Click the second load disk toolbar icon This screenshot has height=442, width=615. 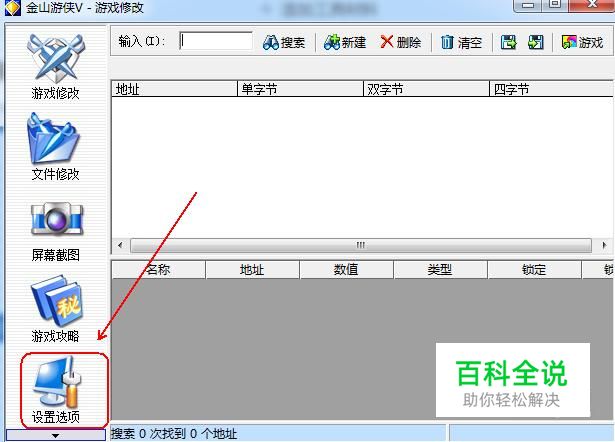pyautogui.click(x=536, y=42)
